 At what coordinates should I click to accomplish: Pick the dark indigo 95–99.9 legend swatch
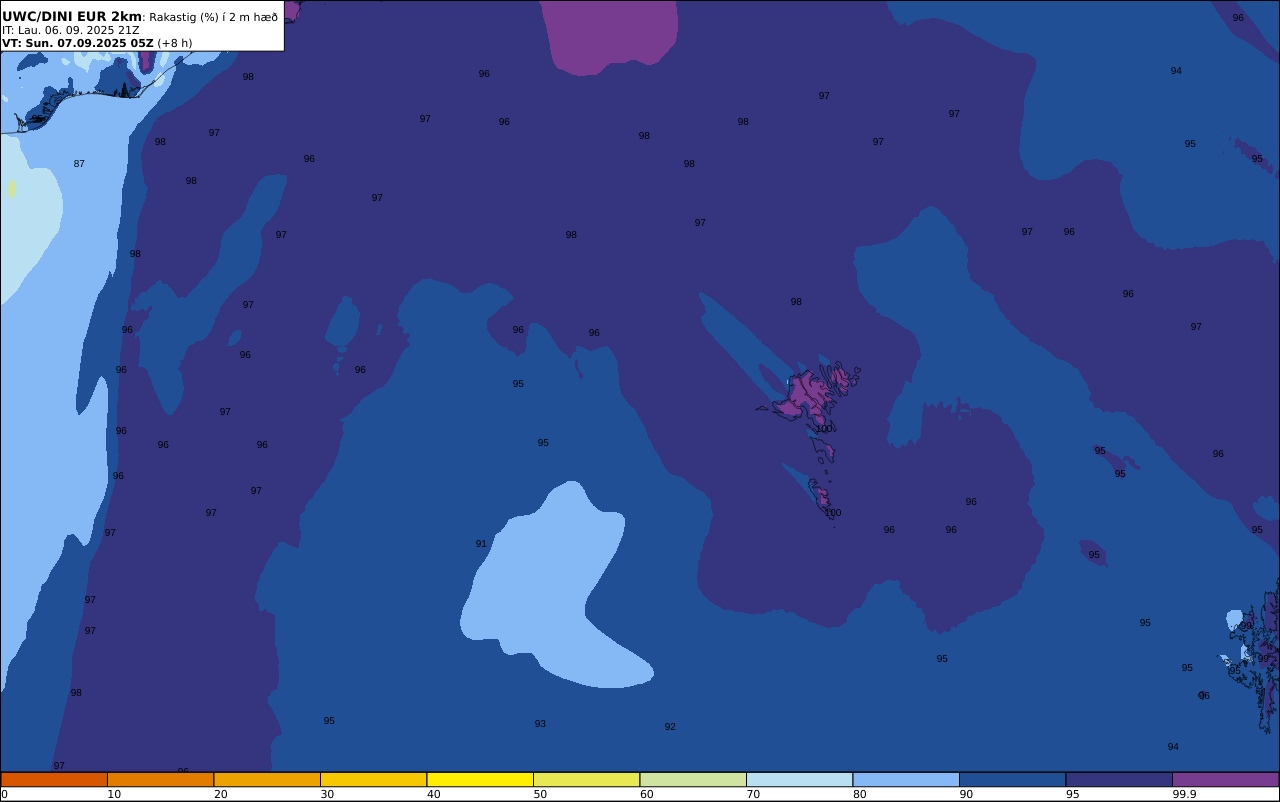pos(1119,779)
